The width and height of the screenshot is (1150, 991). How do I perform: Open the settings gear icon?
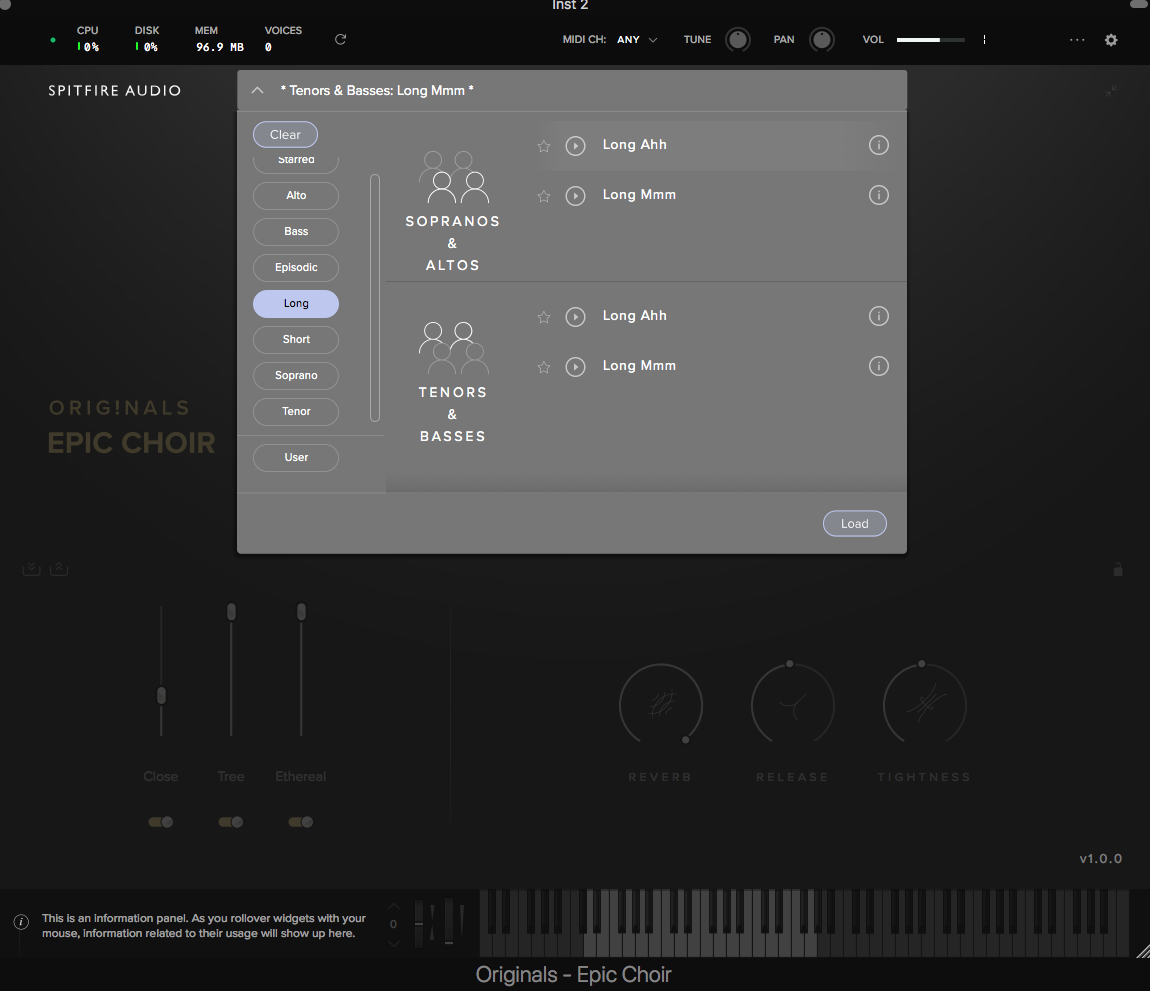pyautogui.click(x=1111, y=40)
